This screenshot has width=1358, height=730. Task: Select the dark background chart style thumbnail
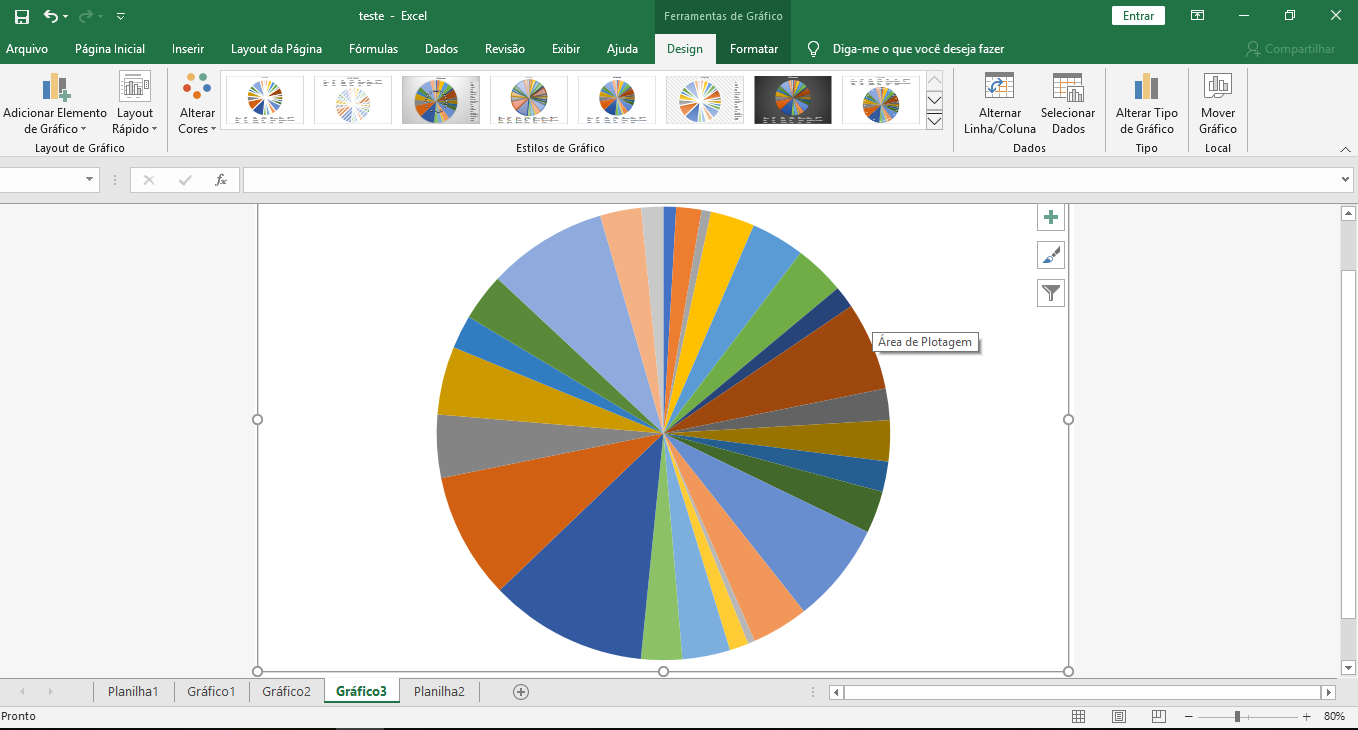(x=792, y=100)
